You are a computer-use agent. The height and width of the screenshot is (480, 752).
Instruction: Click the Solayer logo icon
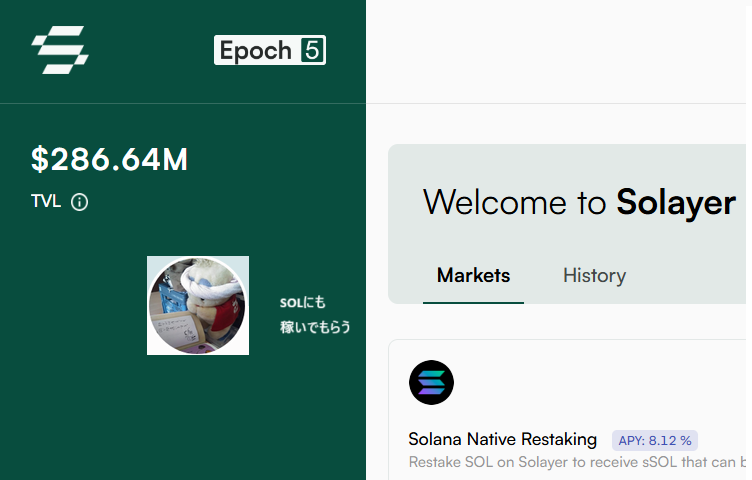[x=60, y=50]
